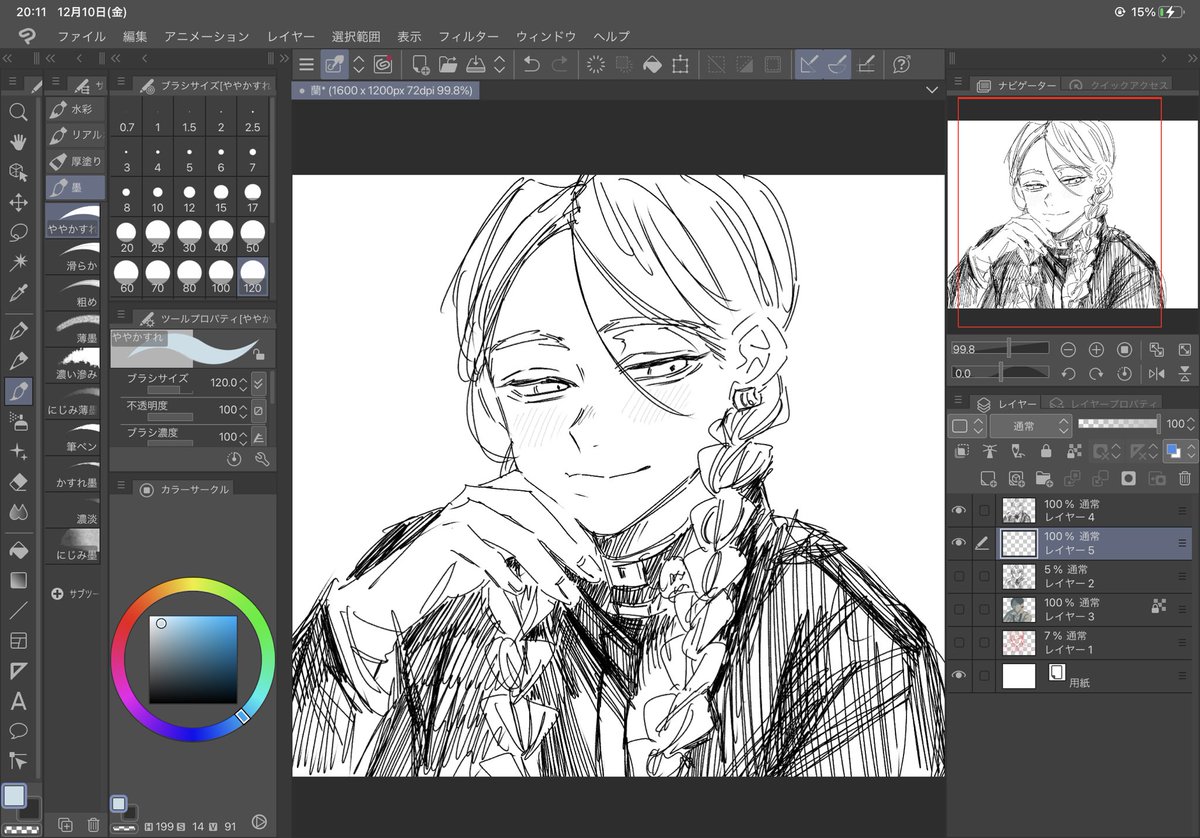Screen dimensions: 1200x838
Task: Click the New layer folder icon
Action: coord(1045,479)
